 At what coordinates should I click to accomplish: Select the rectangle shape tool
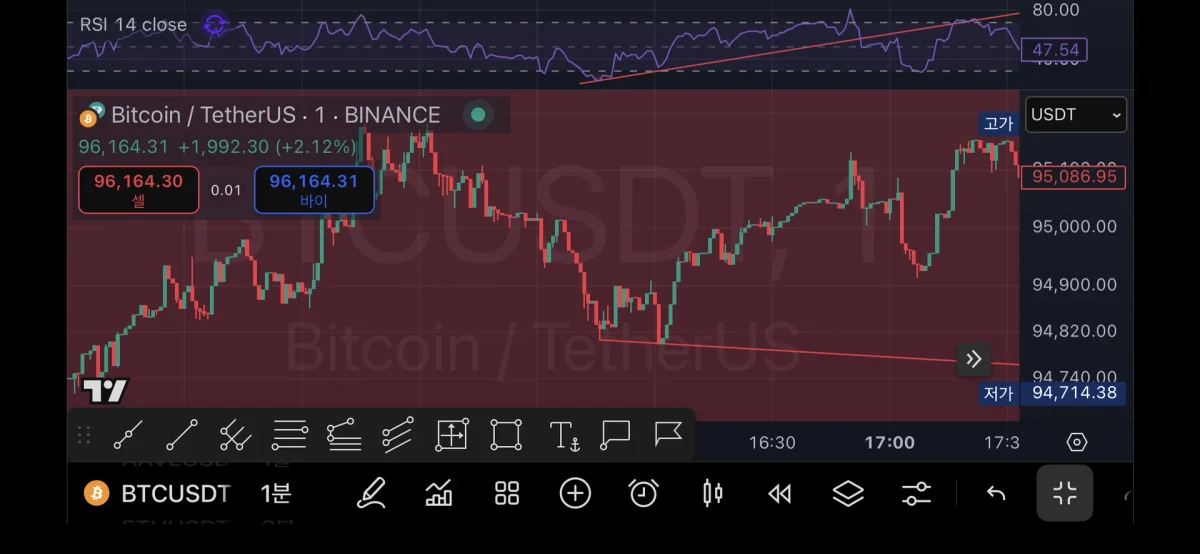click(x=506, y=435)
